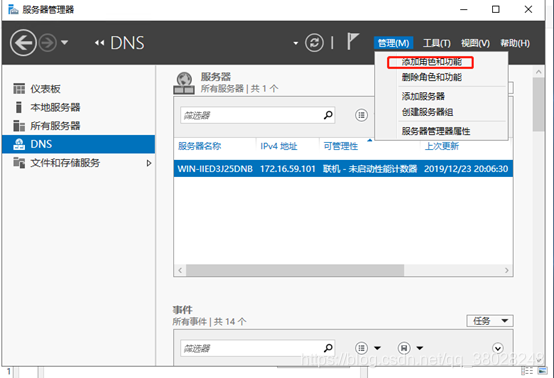
Task: Select 所有服务器 in sidebar
Action: coord(55,125)
